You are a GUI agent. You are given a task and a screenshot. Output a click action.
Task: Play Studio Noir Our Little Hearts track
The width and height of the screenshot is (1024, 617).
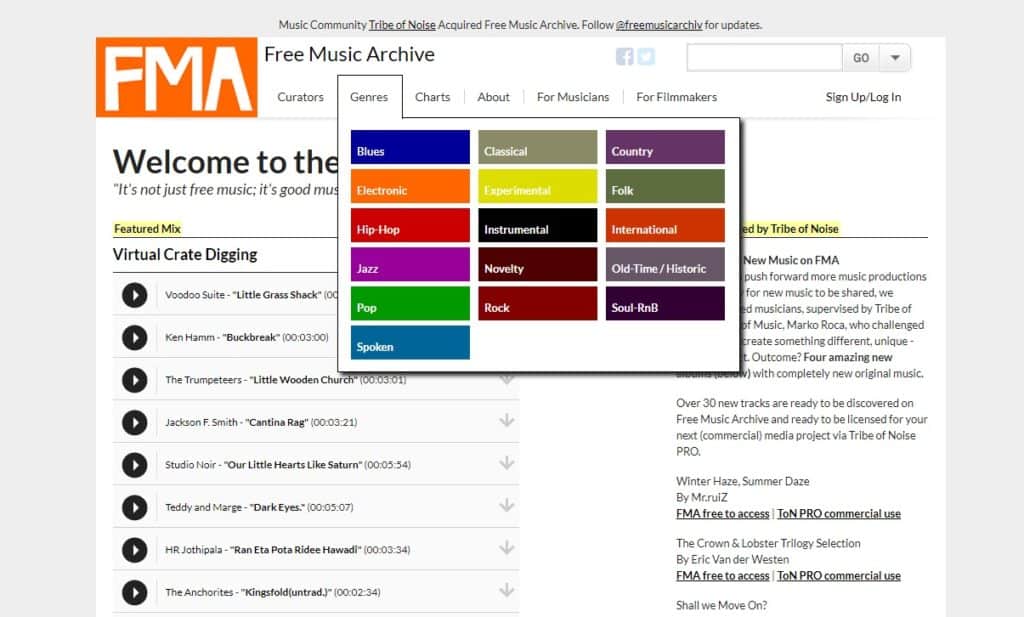click(135, 465)
